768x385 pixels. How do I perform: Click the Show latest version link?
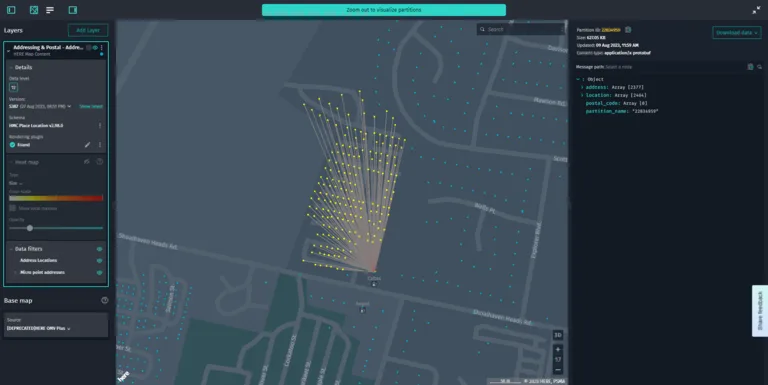pyautogui.click(x=91, y=106)
